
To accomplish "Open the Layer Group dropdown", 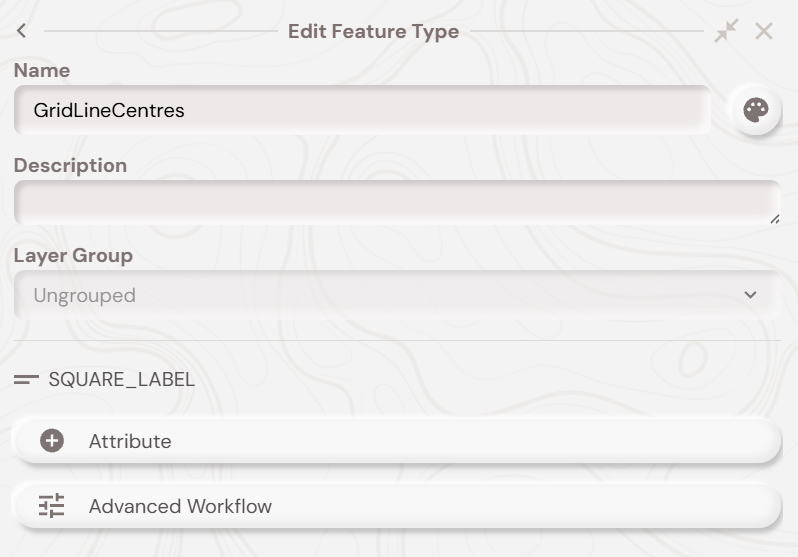I will point(395,295).
